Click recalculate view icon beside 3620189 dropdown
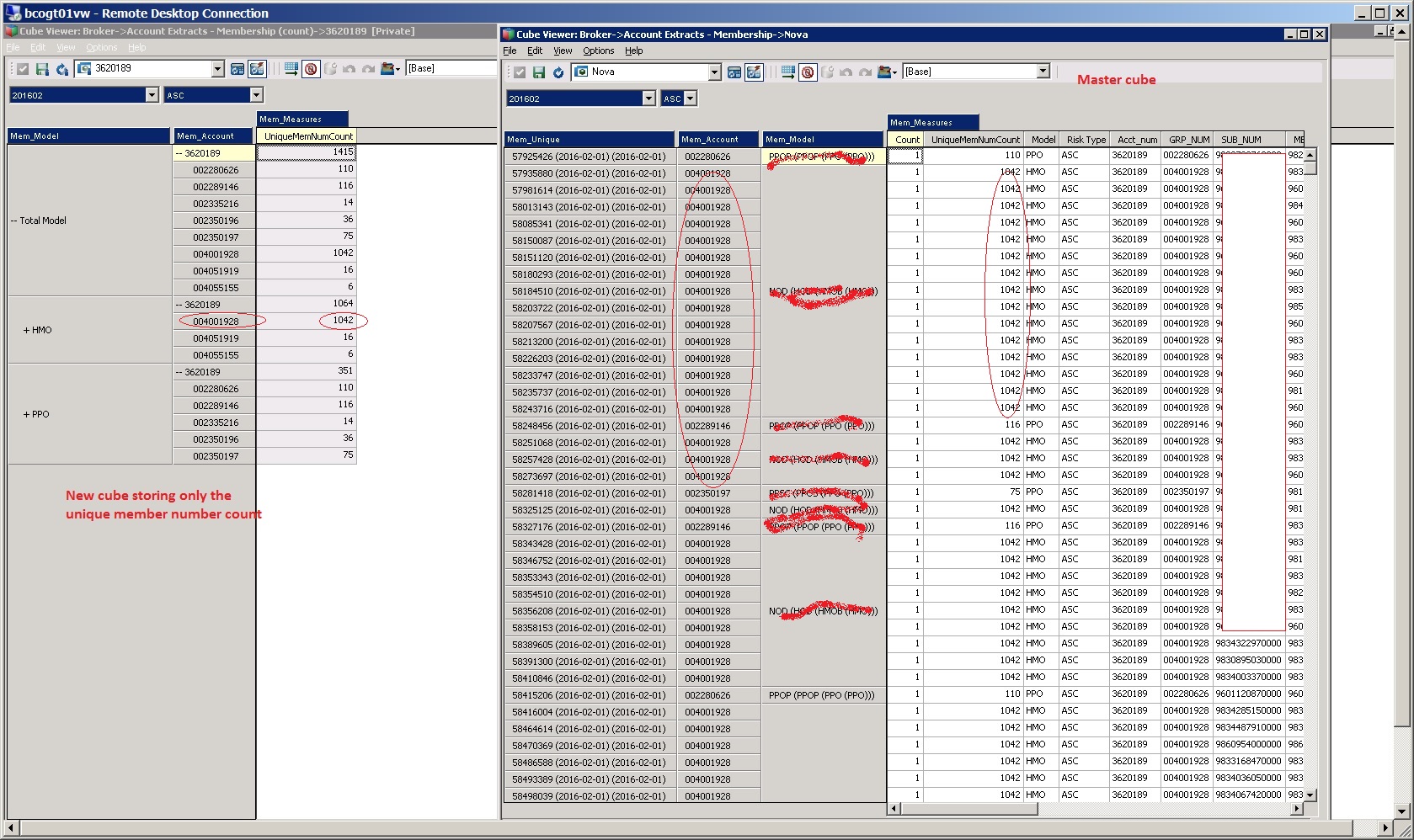This screenshot has height=840, width=1414. pyautogui.click(x=237, y=69)
